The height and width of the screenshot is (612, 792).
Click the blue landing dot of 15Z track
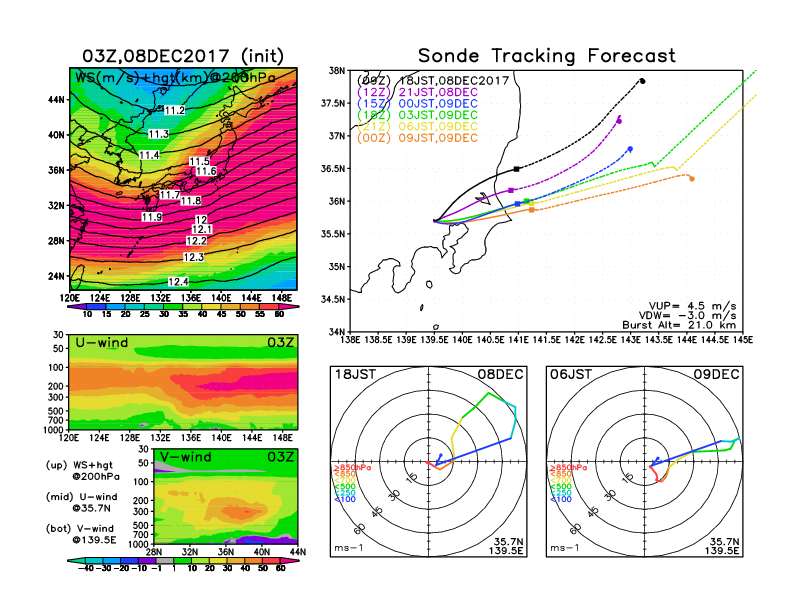[630, 149]
